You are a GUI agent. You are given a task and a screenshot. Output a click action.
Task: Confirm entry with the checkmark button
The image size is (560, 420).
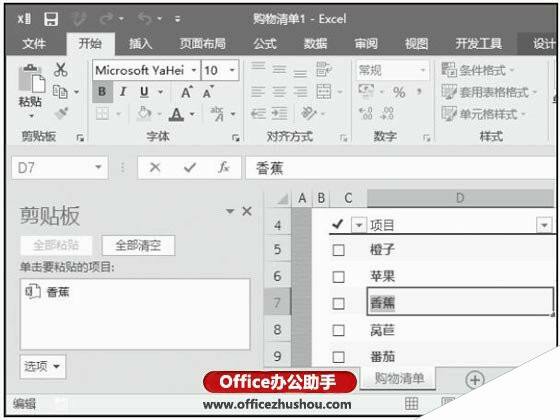point(190,167)
